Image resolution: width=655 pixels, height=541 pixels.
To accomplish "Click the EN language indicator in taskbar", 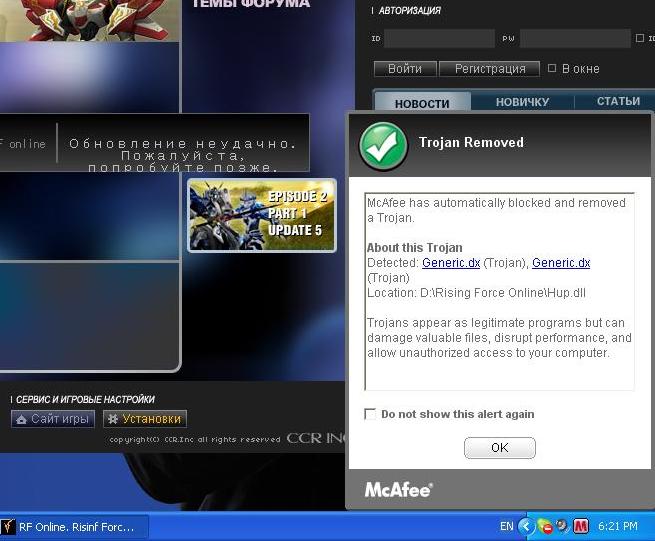I will click(507, 526).
